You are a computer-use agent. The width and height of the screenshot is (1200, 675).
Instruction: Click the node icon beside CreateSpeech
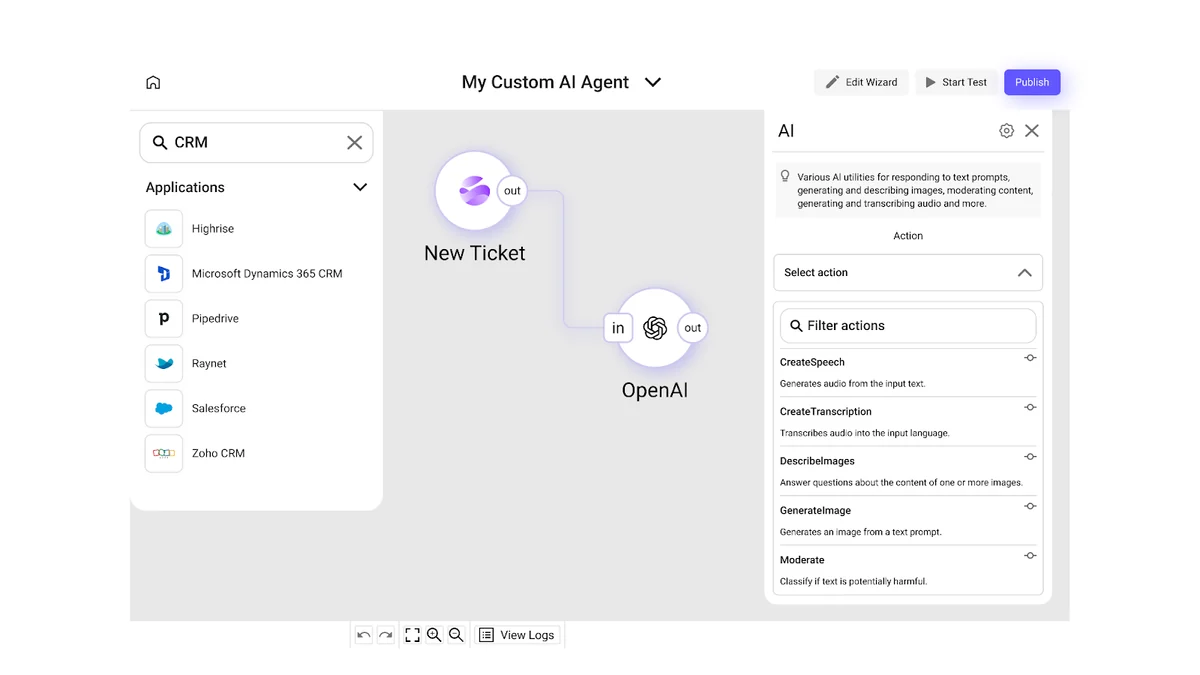[x=1030, y=358]
